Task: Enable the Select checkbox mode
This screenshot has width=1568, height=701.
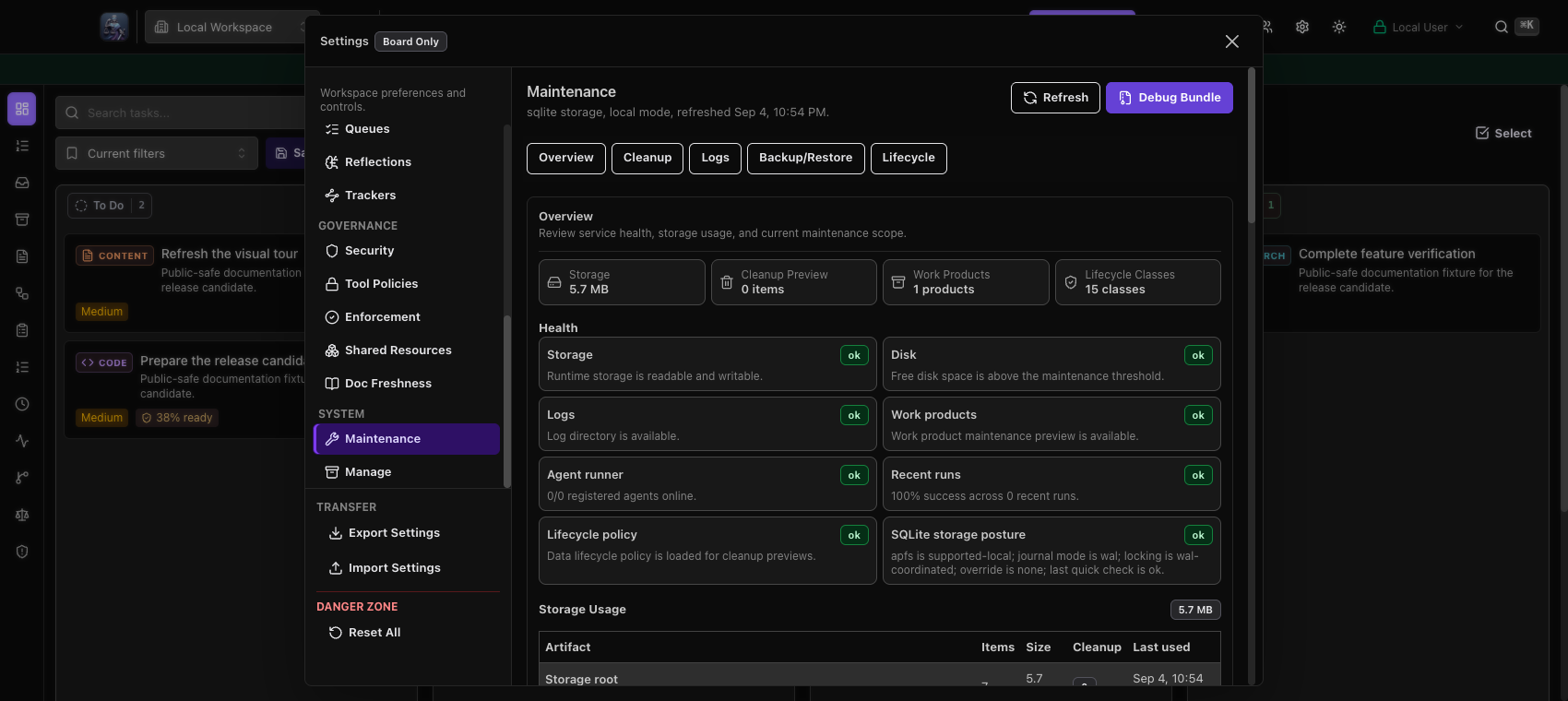Action: click(x=1503, y=133)
